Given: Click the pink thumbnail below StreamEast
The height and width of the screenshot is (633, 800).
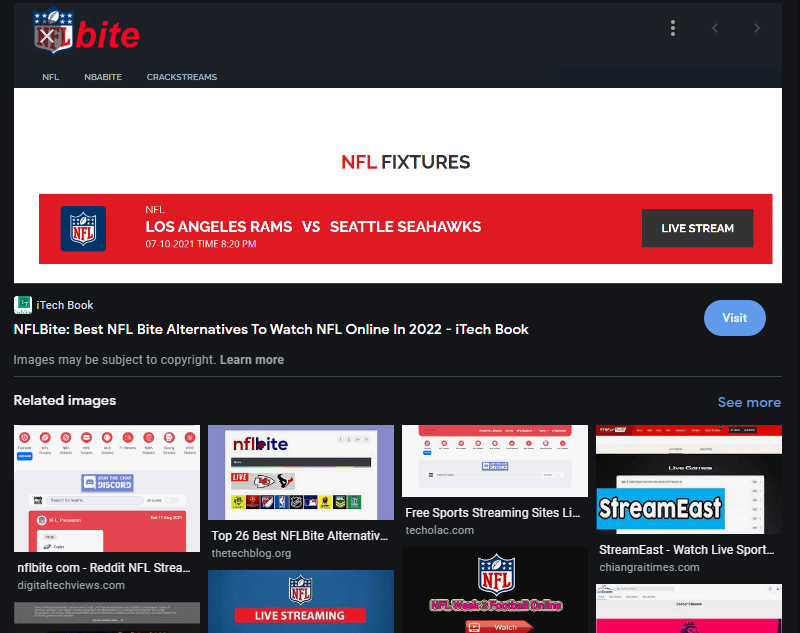Looking at the screenshot, I should click(689, 609).
